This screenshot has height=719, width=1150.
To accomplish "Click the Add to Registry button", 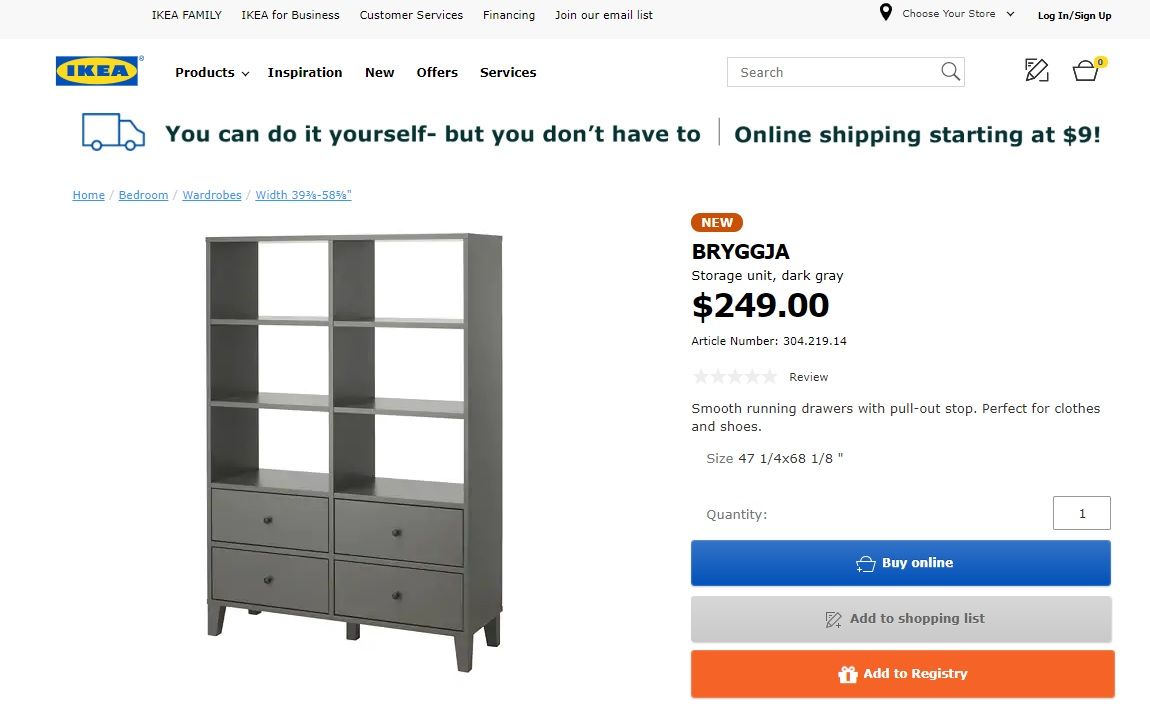I will tap(902, 674).
